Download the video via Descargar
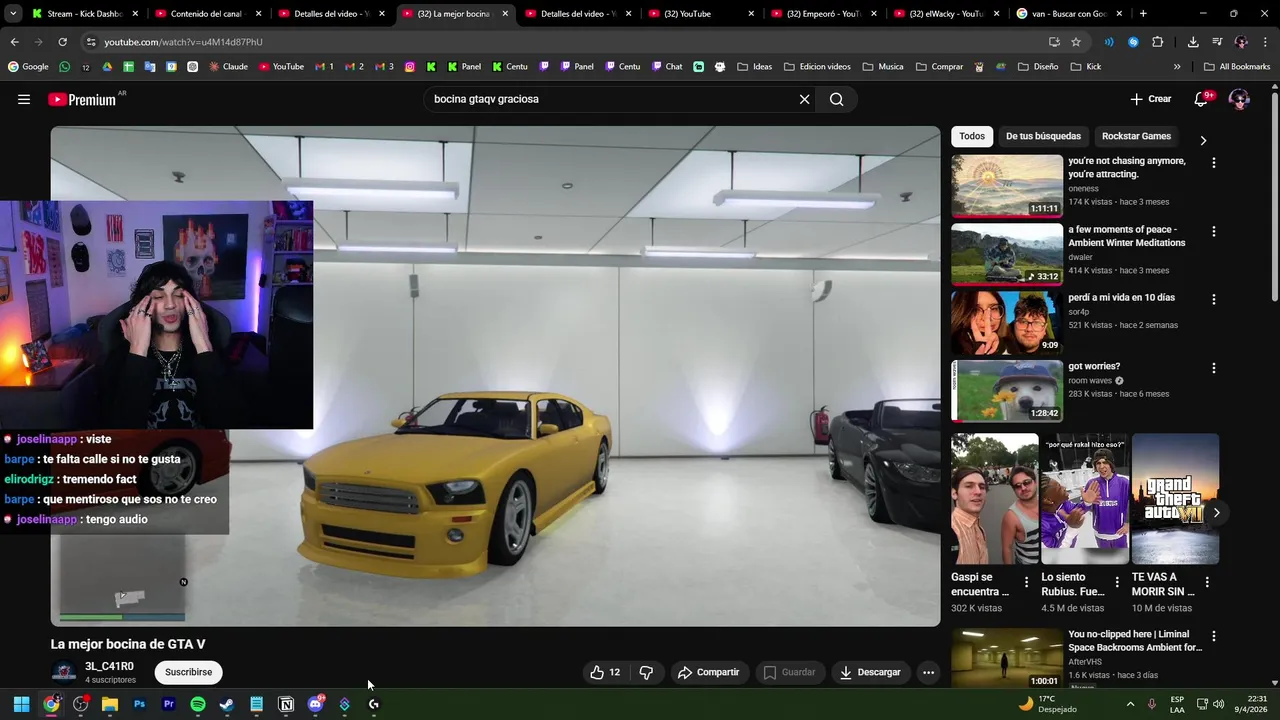 tap(870, 672)
